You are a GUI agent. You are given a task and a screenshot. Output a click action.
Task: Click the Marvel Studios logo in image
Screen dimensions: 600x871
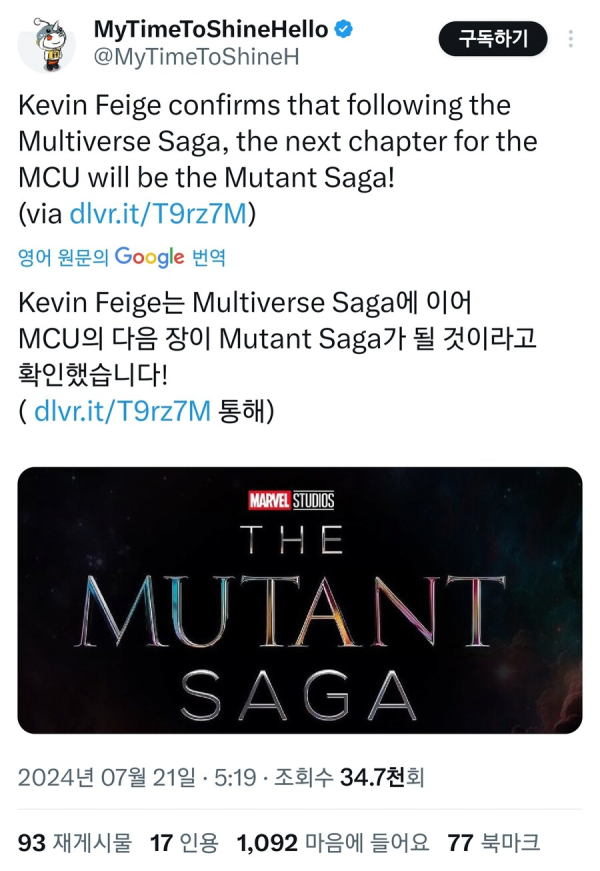[x=291, y=500]
